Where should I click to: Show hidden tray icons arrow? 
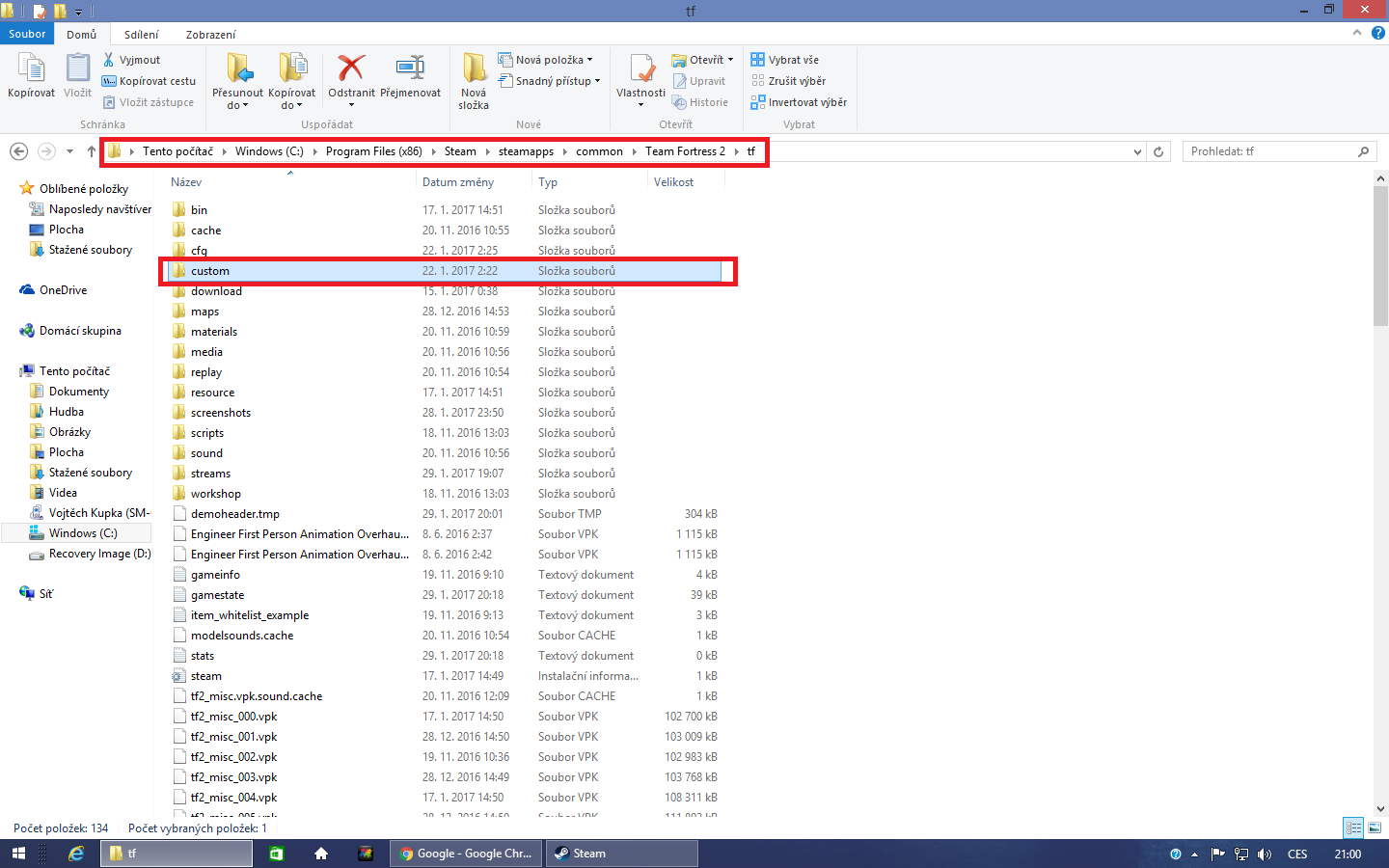1195,854
